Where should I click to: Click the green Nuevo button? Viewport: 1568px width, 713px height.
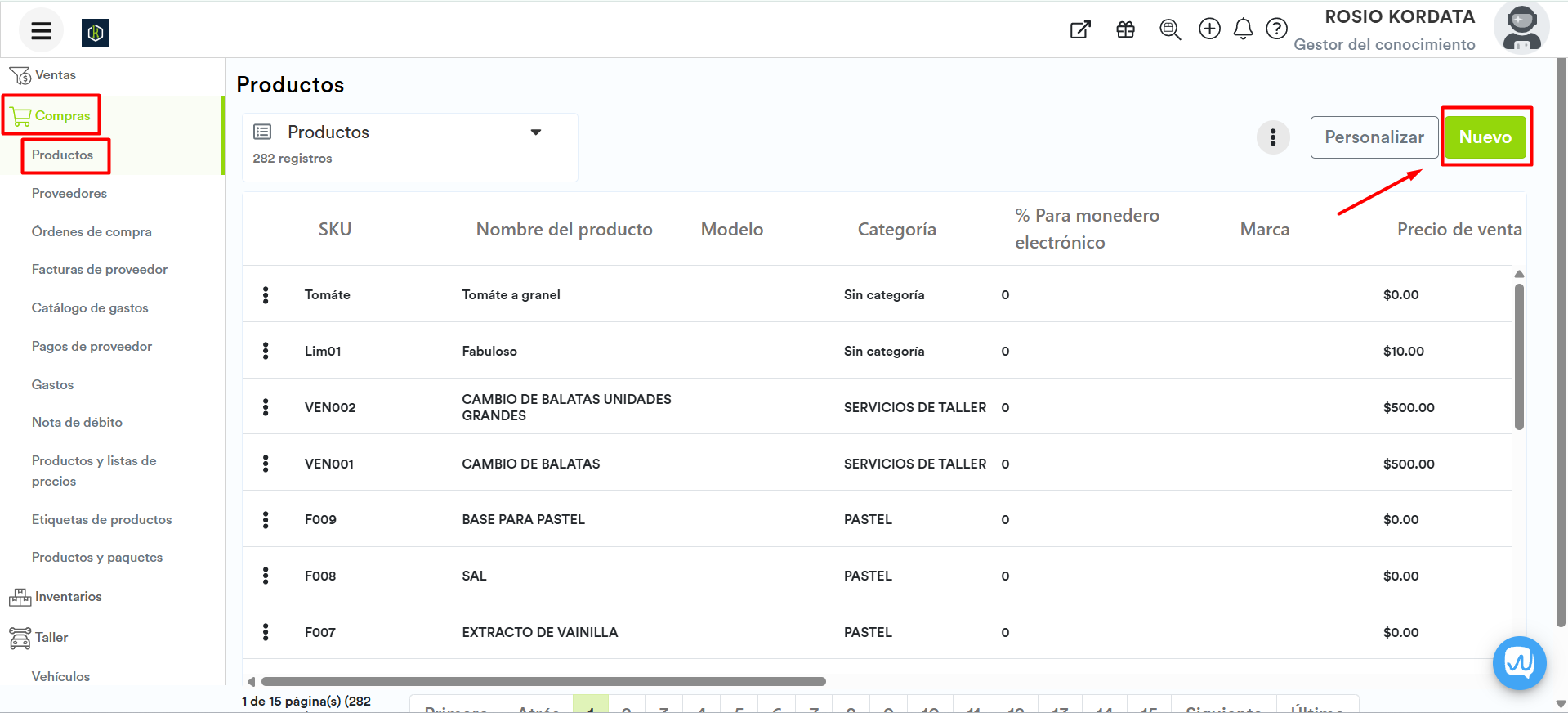click(x=1485, y=137)
